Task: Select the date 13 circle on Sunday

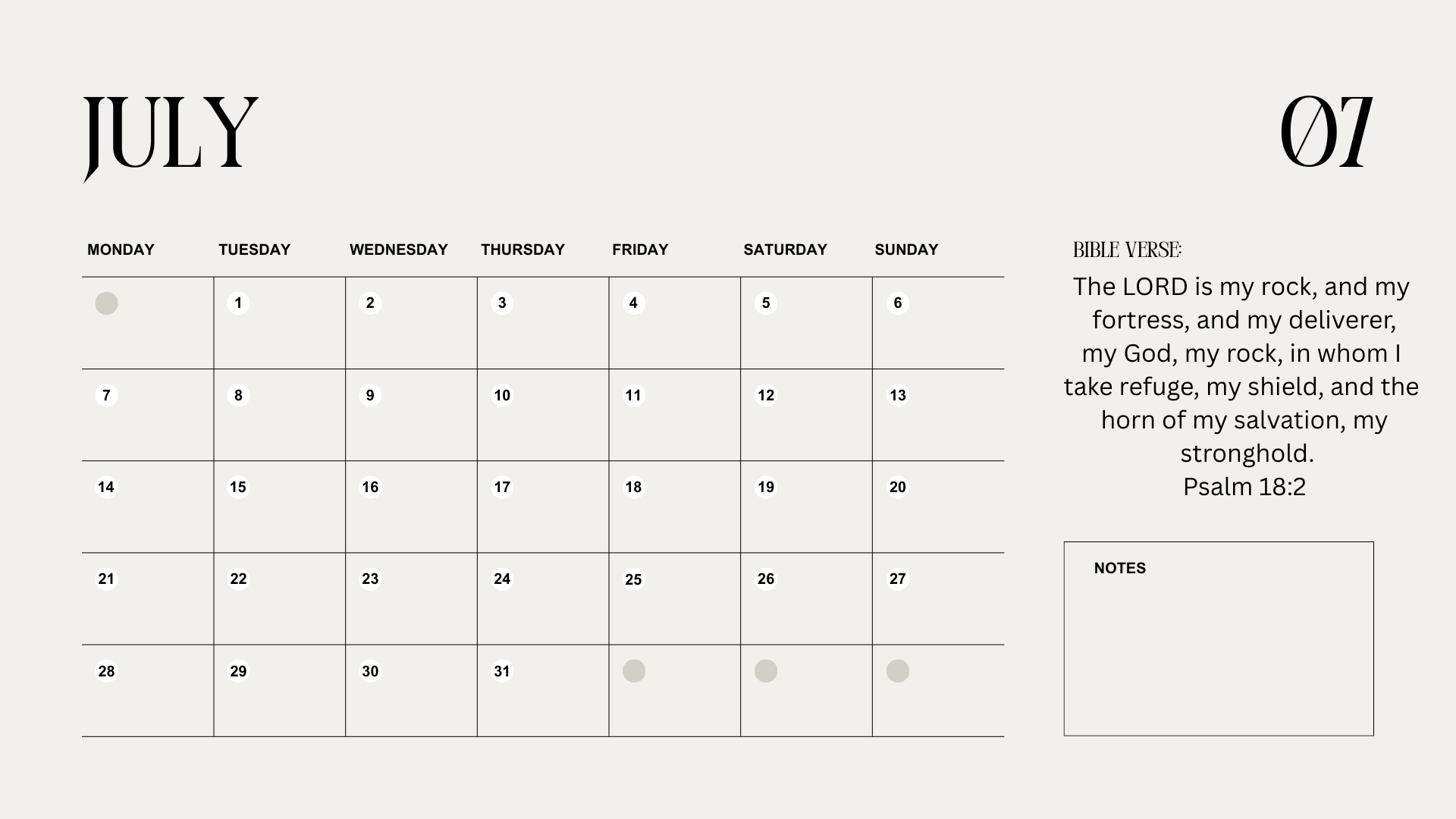Action: click(898, 395)
